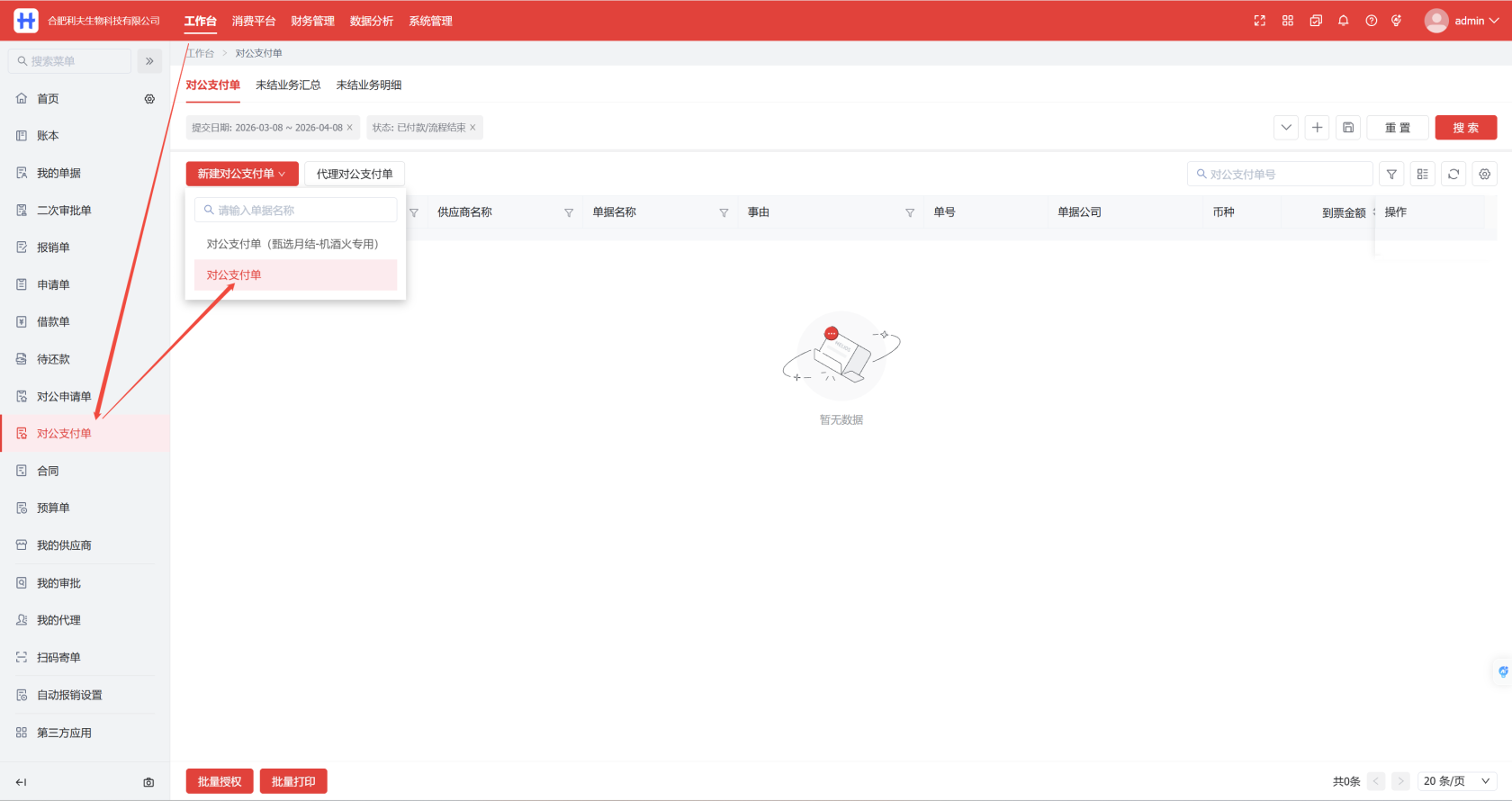Viewport: 1512px width, 801px height.
Task: Expand the admin user menu
Action: 1462,21
